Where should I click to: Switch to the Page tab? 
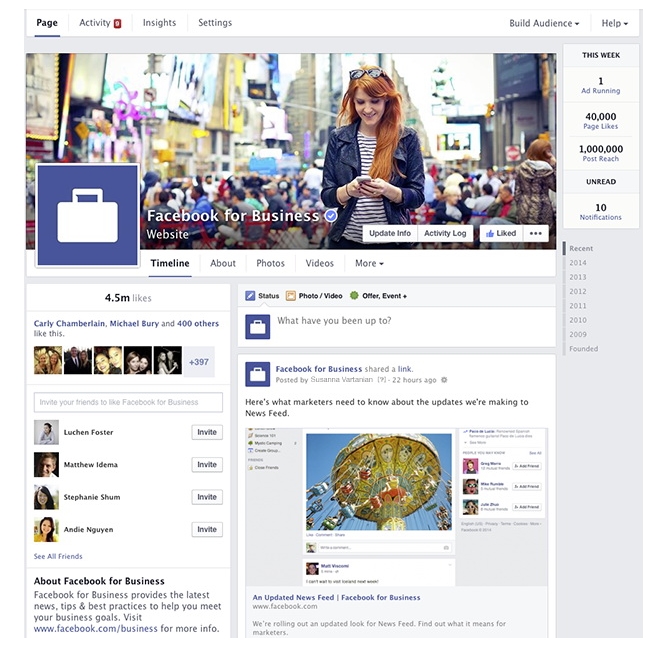(47, 23)
